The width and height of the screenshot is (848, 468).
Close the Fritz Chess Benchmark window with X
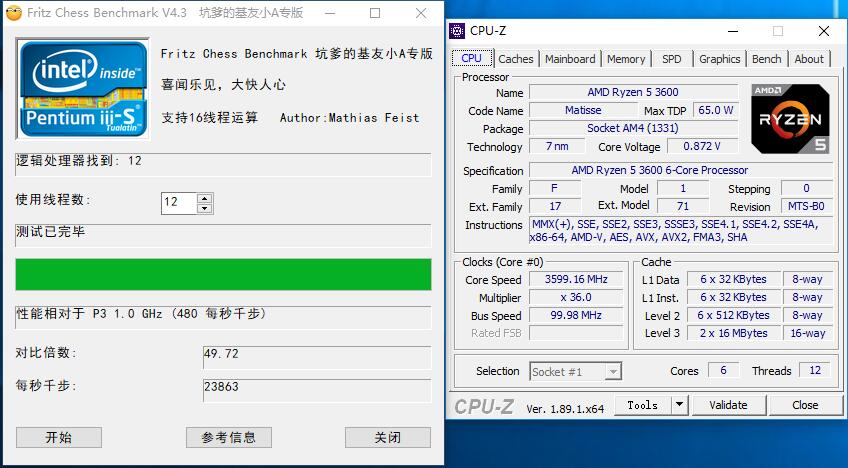(421, 13)
